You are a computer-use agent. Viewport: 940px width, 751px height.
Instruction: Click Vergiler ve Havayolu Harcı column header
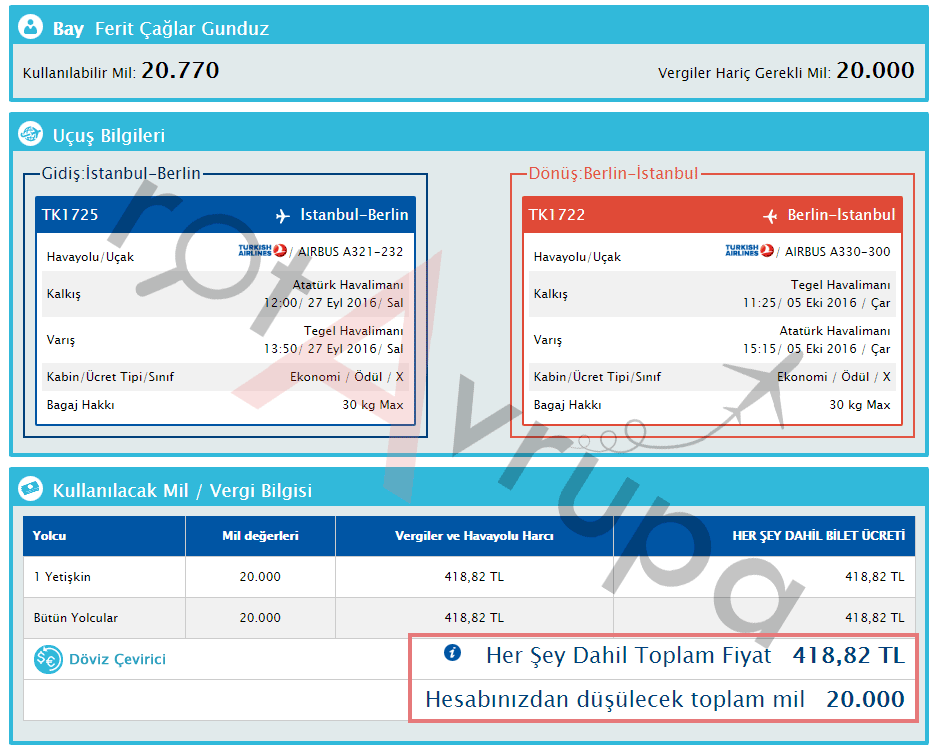474,536
